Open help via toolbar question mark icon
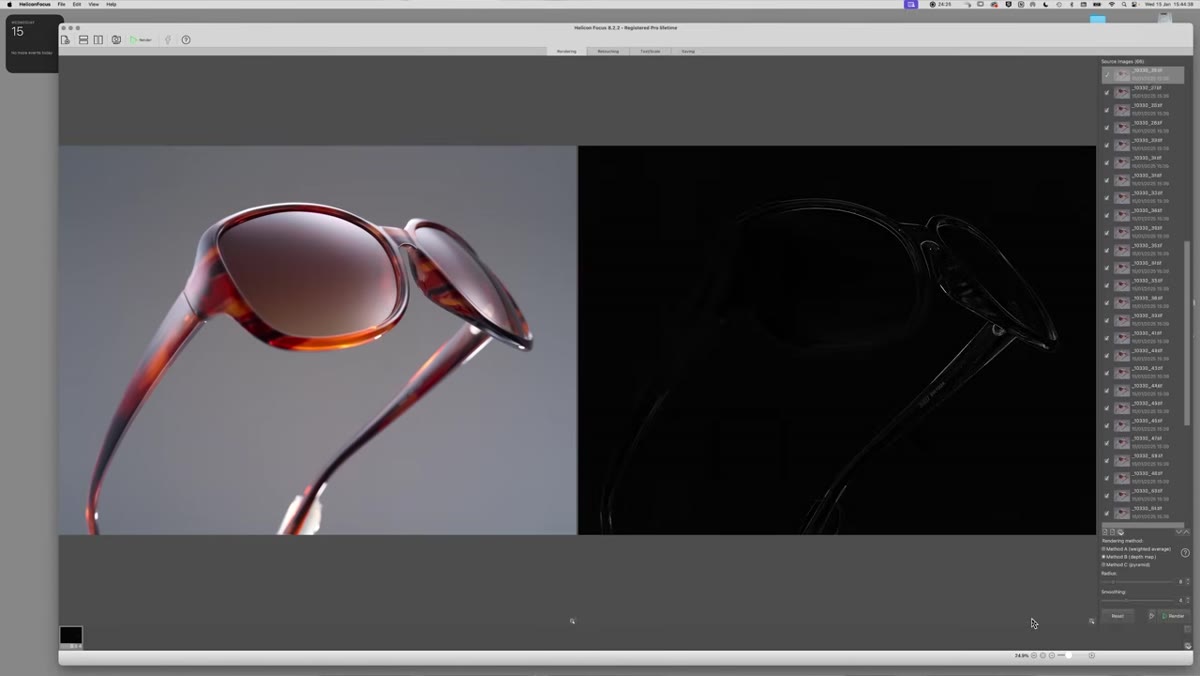1200x676 pixels. click(x=186, y=40)
